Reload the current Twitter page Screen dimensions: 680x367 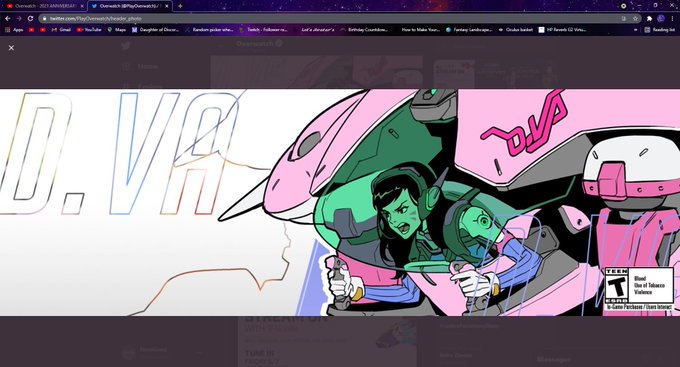(x=30, y=19)
